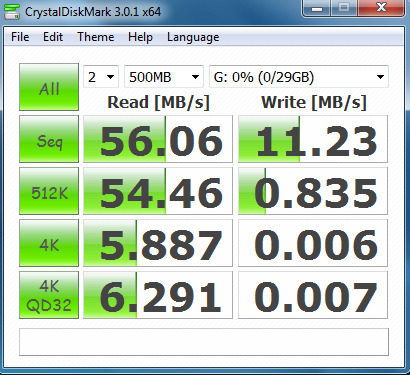Select the 4K read result 5.887

click(158, 243)
